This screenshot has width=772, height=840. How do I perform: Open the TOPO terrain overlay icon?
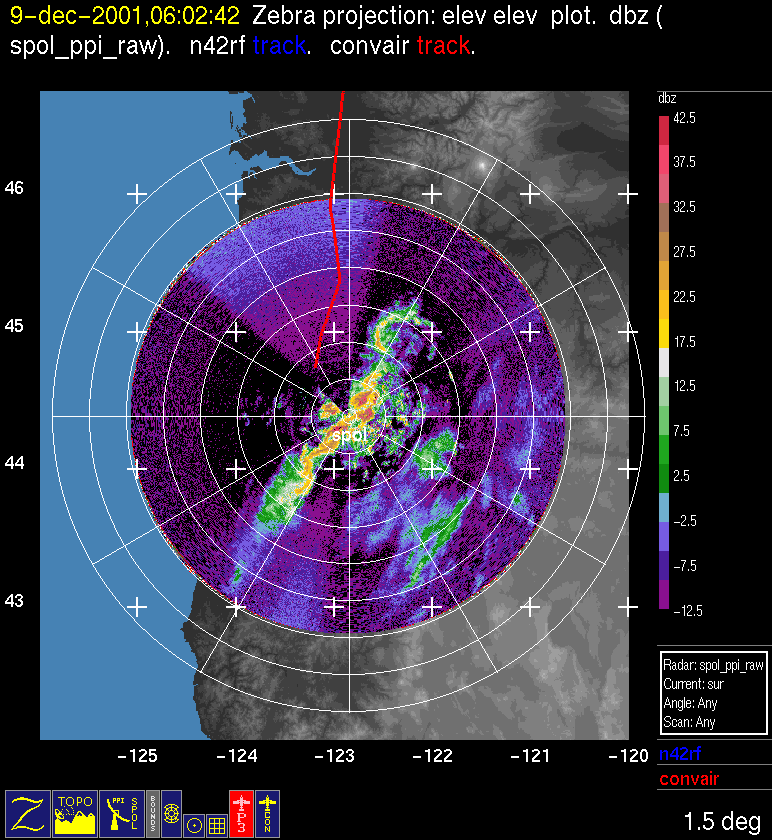tap(75, 813)
